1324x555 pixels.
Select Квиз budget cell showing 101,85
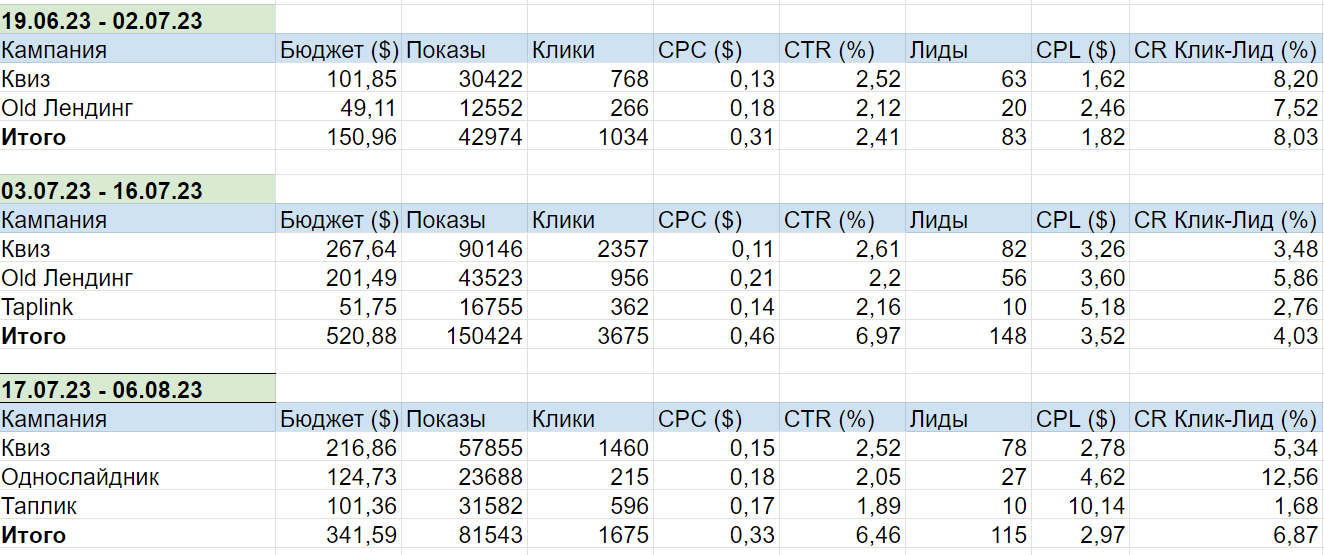(339, 78)
